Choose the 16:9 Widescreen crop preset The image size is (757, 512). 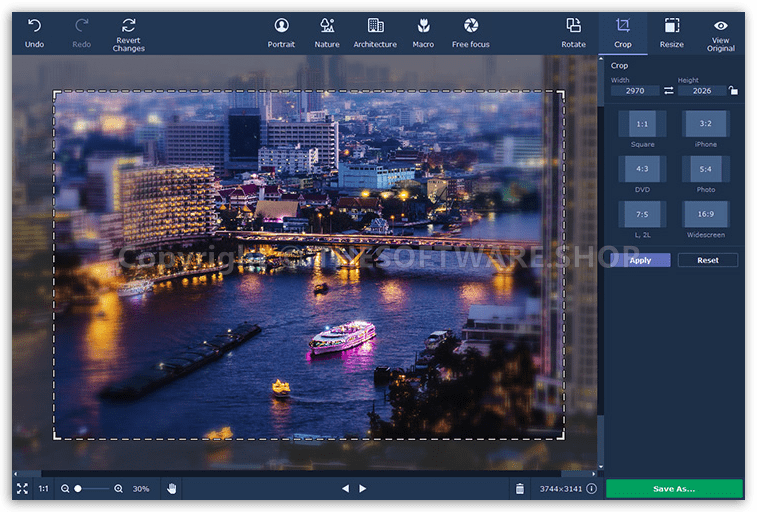tap(705, 214)
